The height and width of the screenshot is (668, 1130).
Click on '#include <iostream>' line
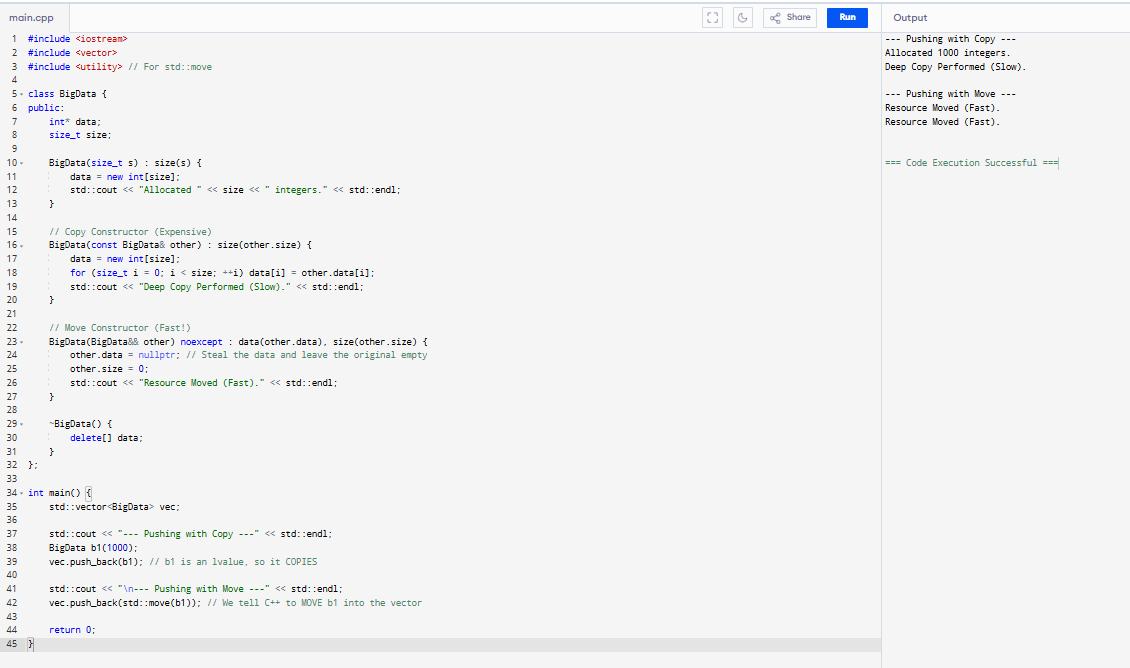(78, 39)
